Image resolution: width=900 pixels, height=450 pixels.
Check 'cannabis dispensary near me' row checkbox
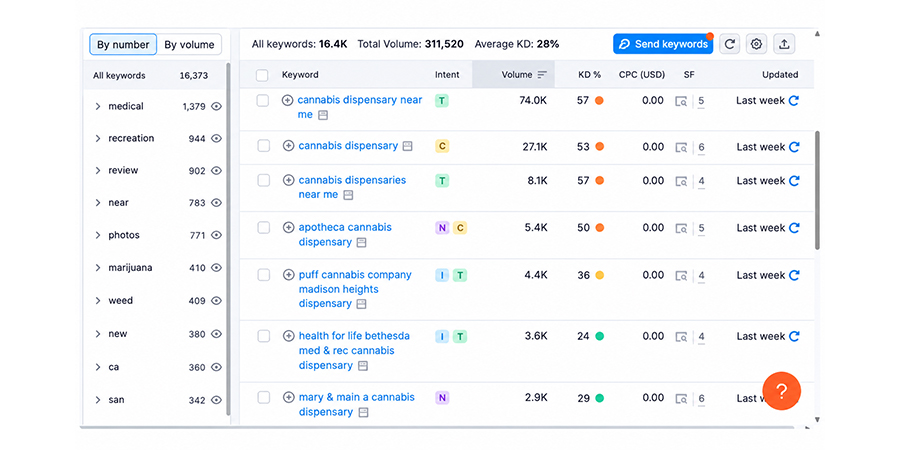coord(262,101)
